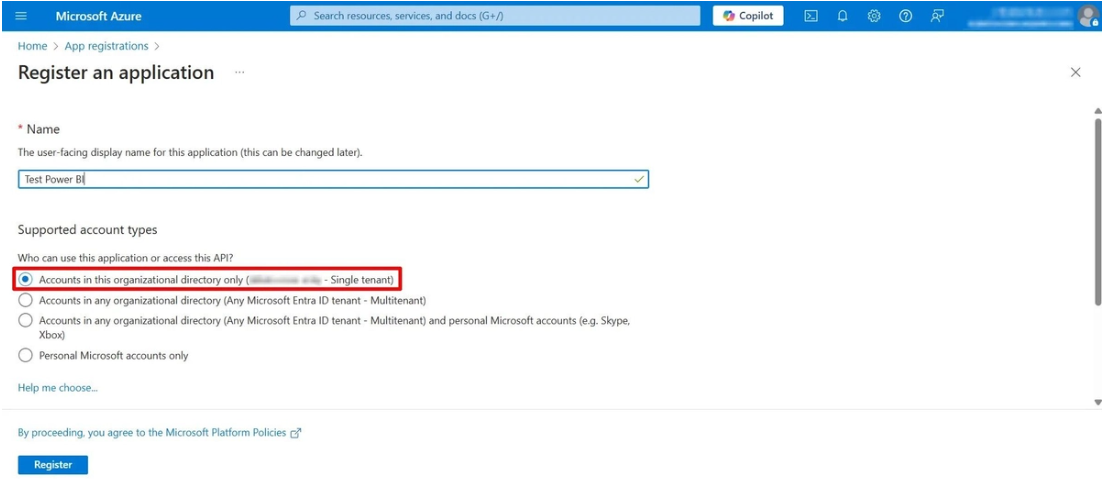This screenshot has height=479, width=1103.
Task: Open the feedback icon in top bar
Action: tap(936, 15)
